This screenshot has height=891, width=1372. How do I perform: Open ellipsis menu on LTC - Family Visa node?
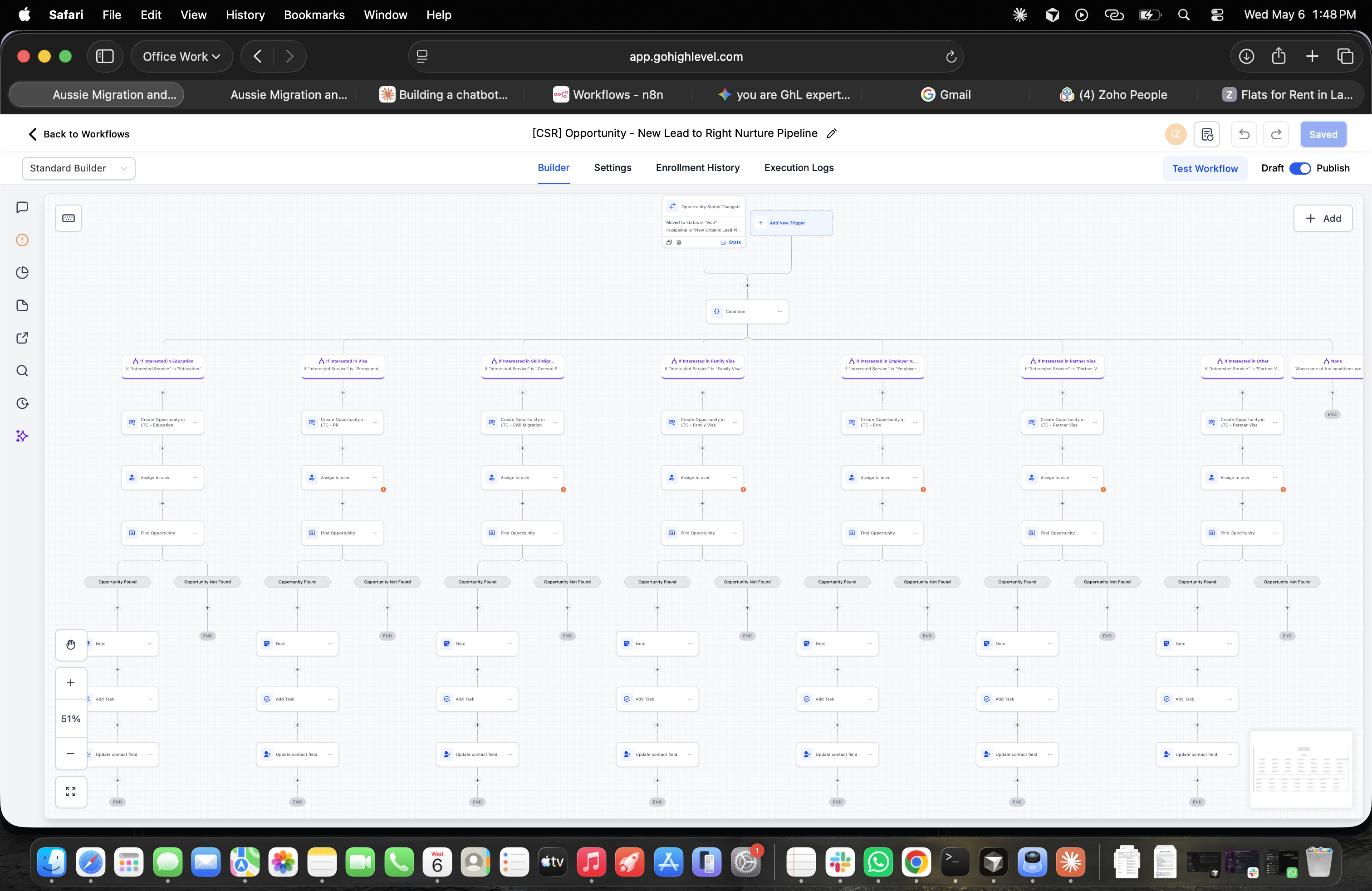click(735, 422)
